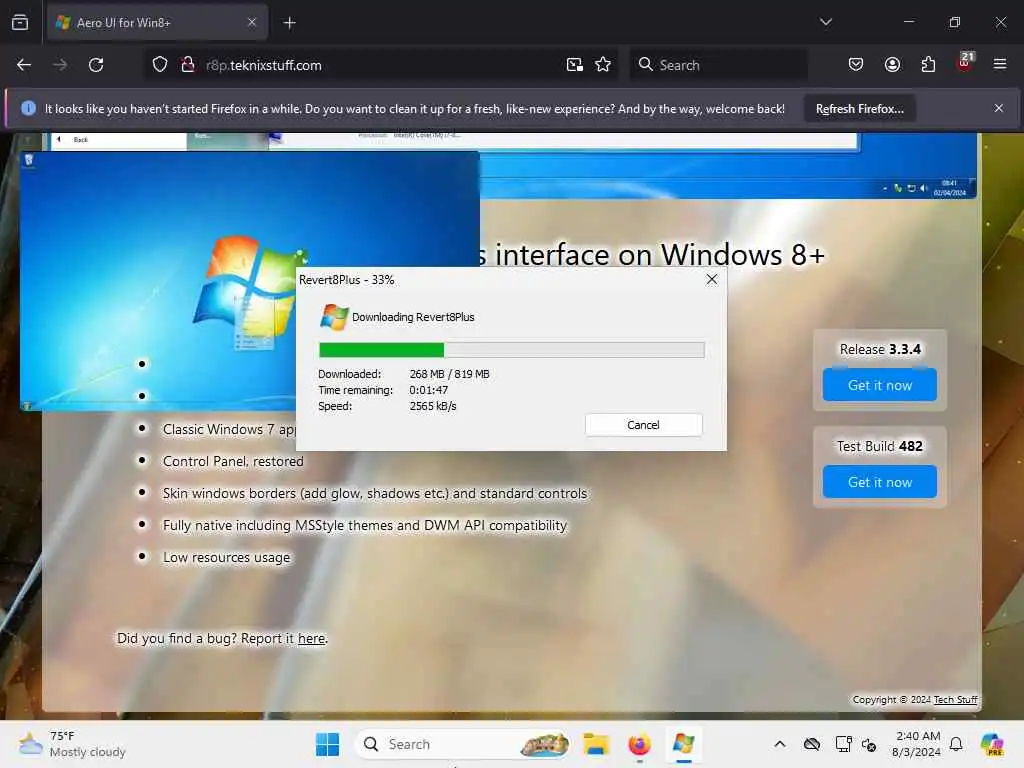1024x768 pixels.
Task: Cancel the Revert8Plus download
Action: 643,425
